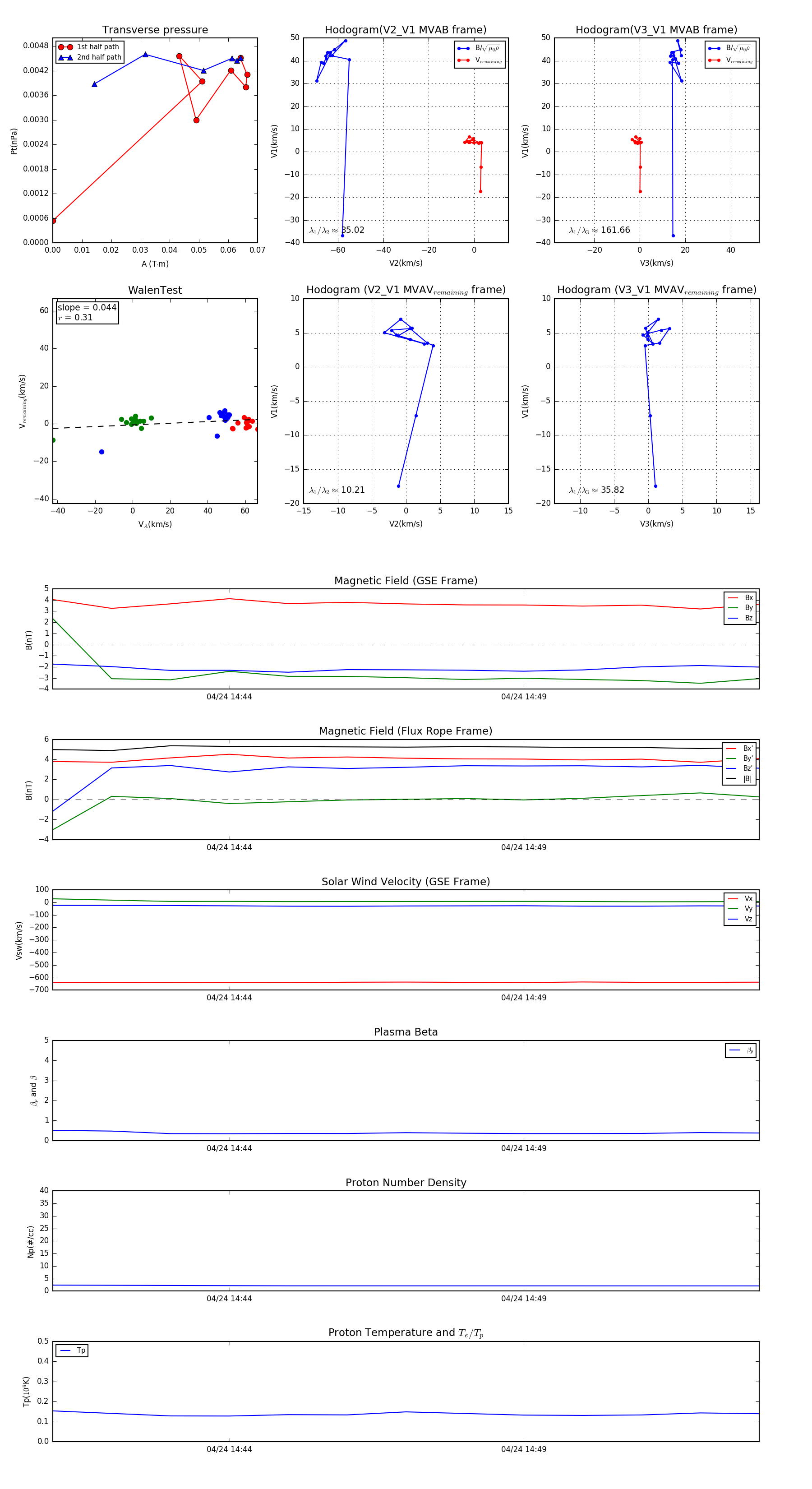The image size is (812, 1489).
Task: Select the βp legend entry in the Plasma Beta plot
Action: 741,1050
